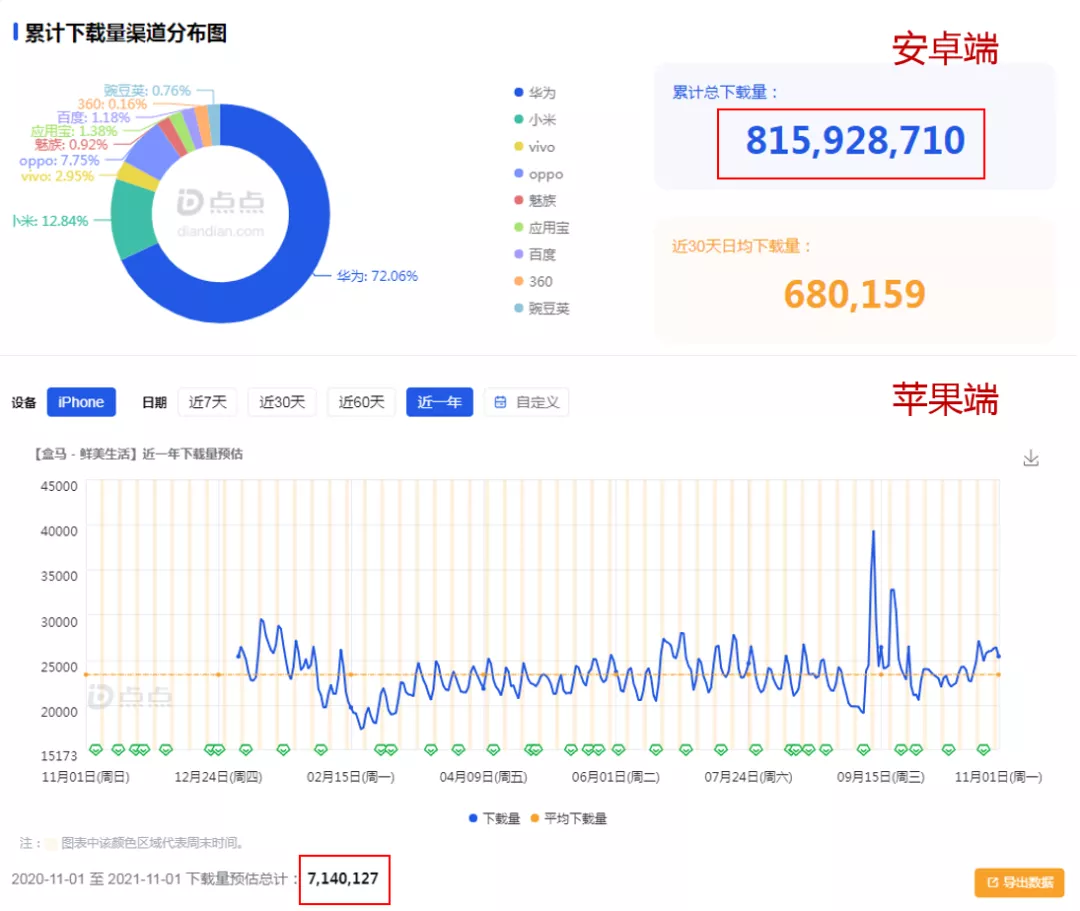Click the 30000 y-axis label
1080x911 pixels.
(x=59, y=622)
